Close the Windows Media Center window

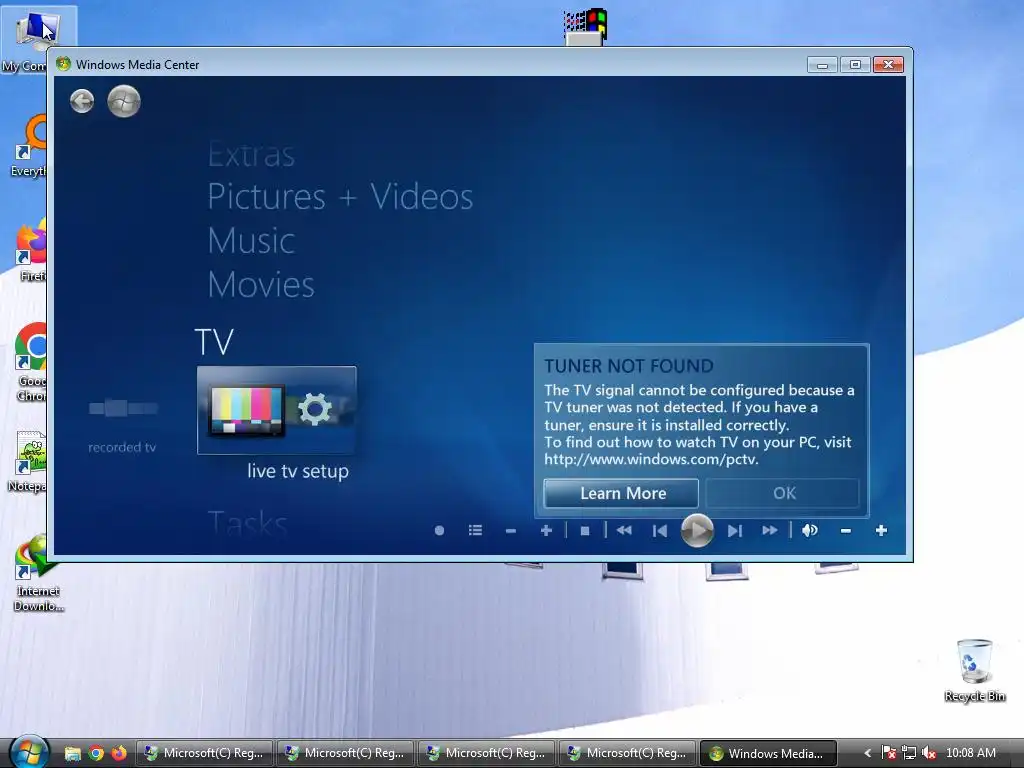pyautogui.click(x=888, y=65)
